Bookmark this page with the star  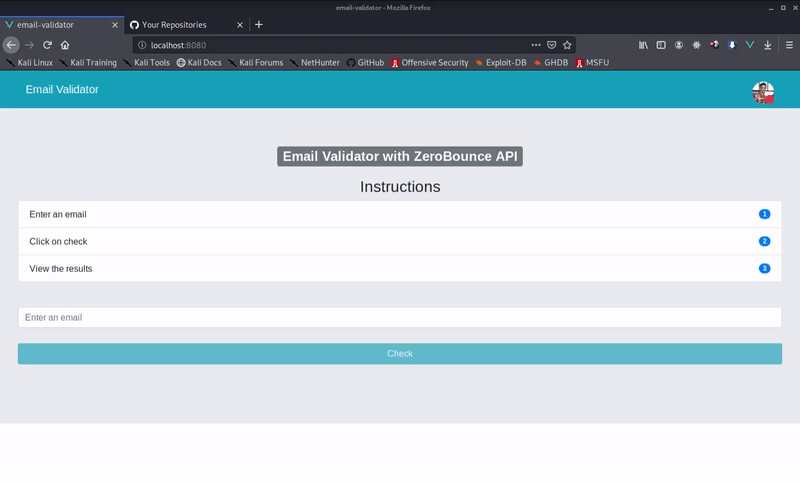pyautogui.click(x=567, y=45)
